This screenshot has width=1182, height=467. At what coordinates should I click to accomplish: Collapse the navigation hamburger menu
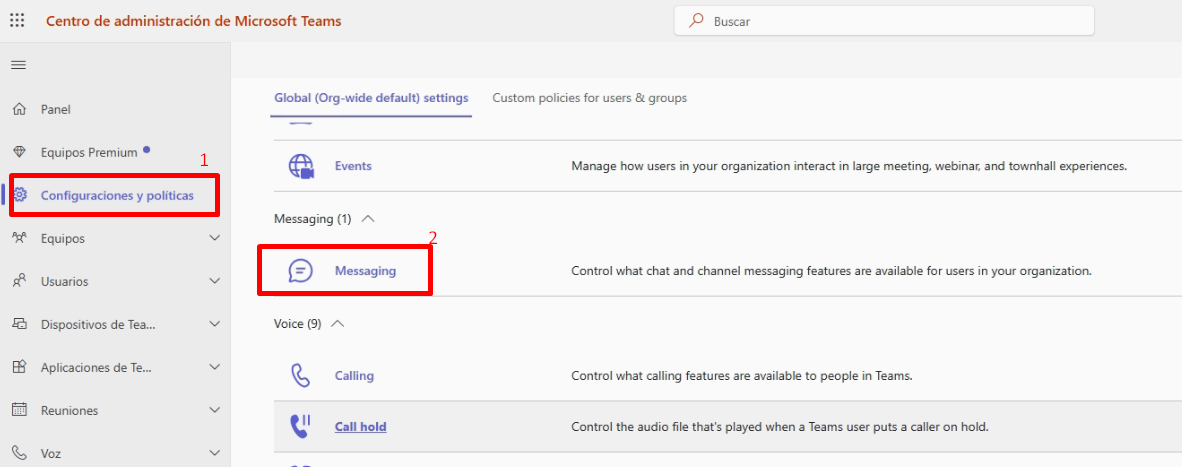click(18, 65)
